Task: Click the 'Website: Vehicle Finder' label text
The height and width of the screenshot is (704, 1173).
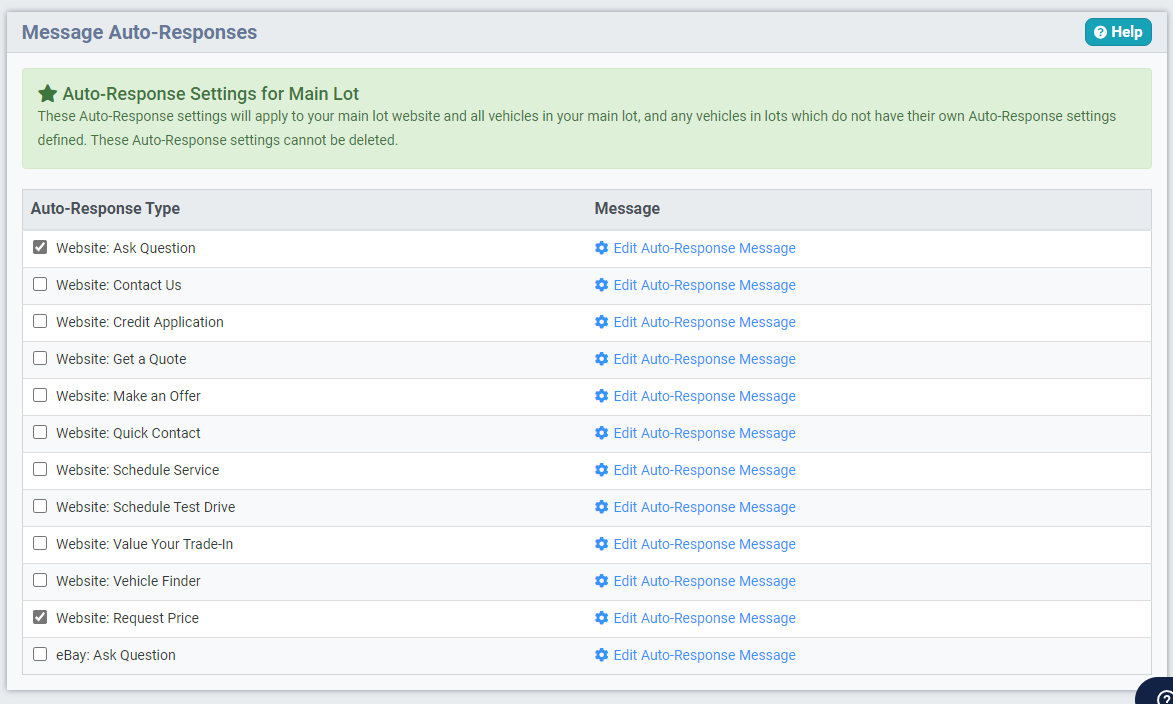Action: tap(129, 581)
